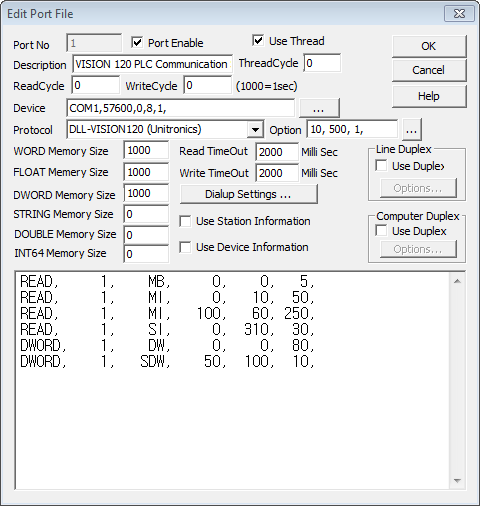Screen dimensions: 480x506
Task: Enable Use Station Information
Action: (x=185, y=221)
